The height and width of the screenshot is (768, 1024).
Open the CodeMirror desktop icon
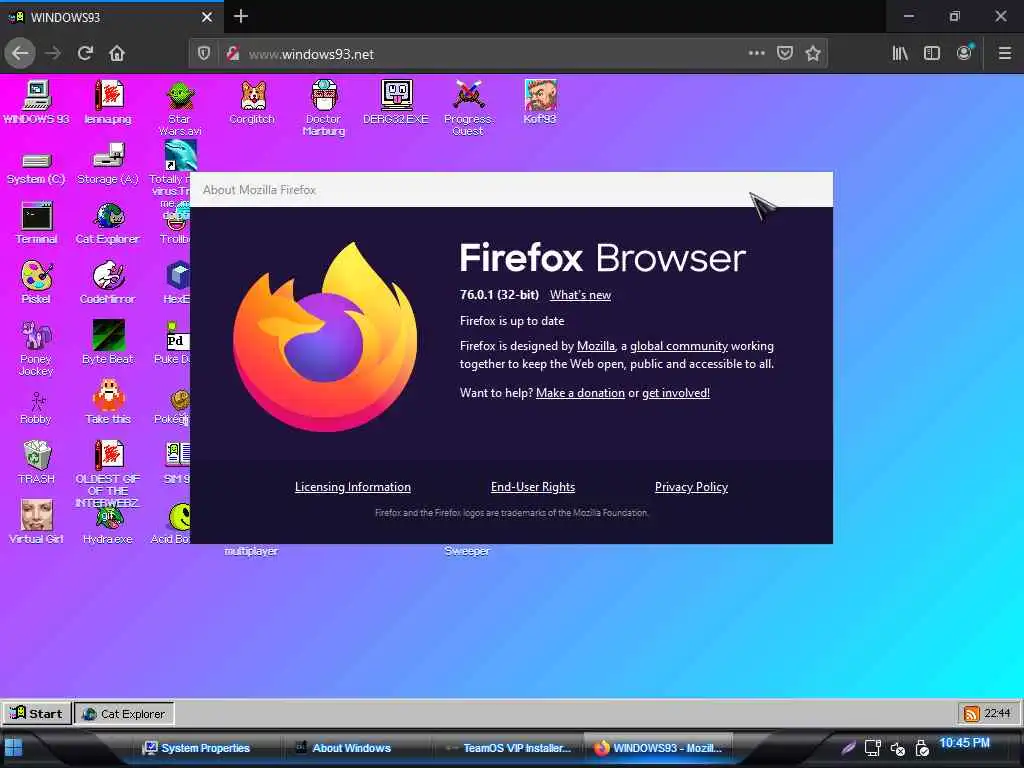(x=108, y=283)
